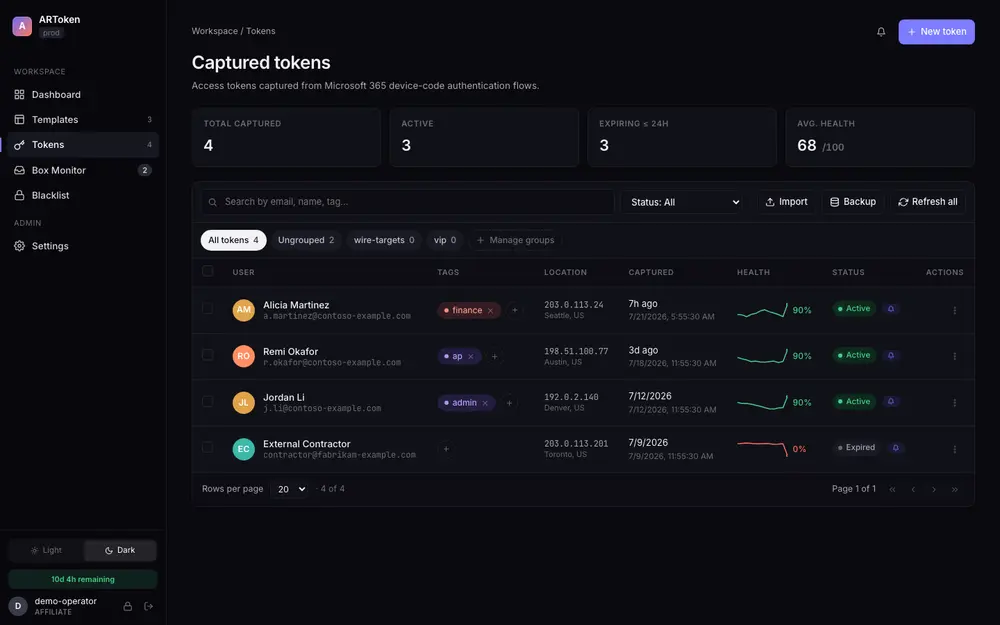Go to the previous page arrow
1000x625 pixels.
pos(913,489)
